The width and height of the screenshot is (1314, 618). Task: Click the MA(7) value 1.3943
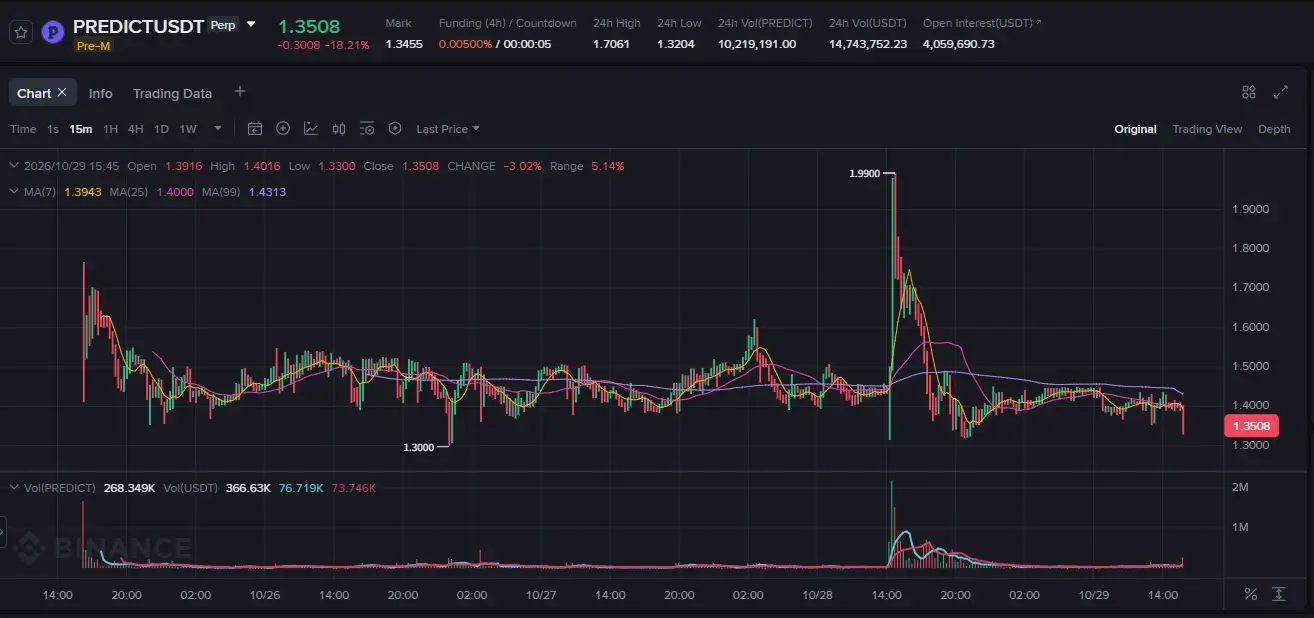[83, 192]
